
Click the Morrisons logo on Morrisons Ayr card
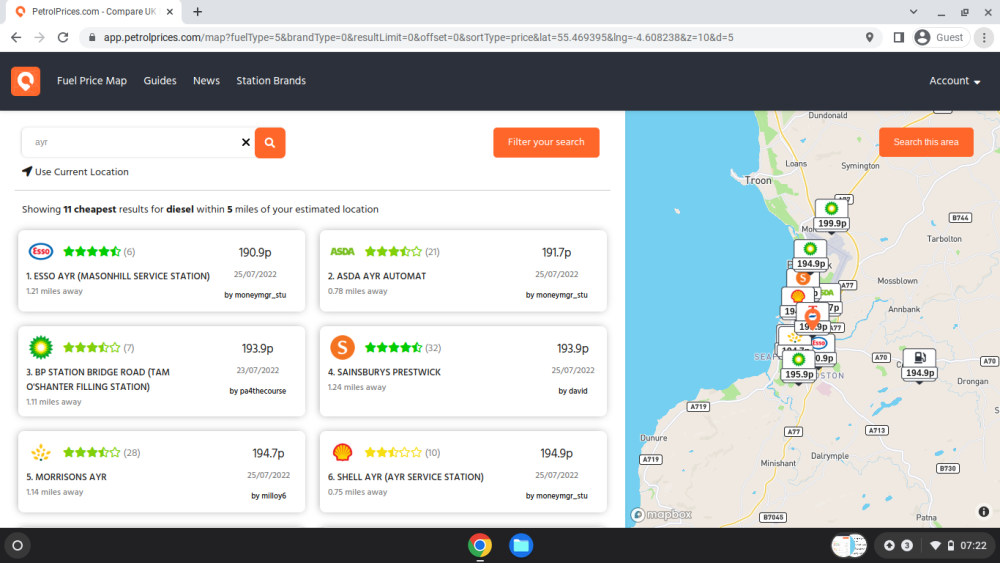click(41, 453)
